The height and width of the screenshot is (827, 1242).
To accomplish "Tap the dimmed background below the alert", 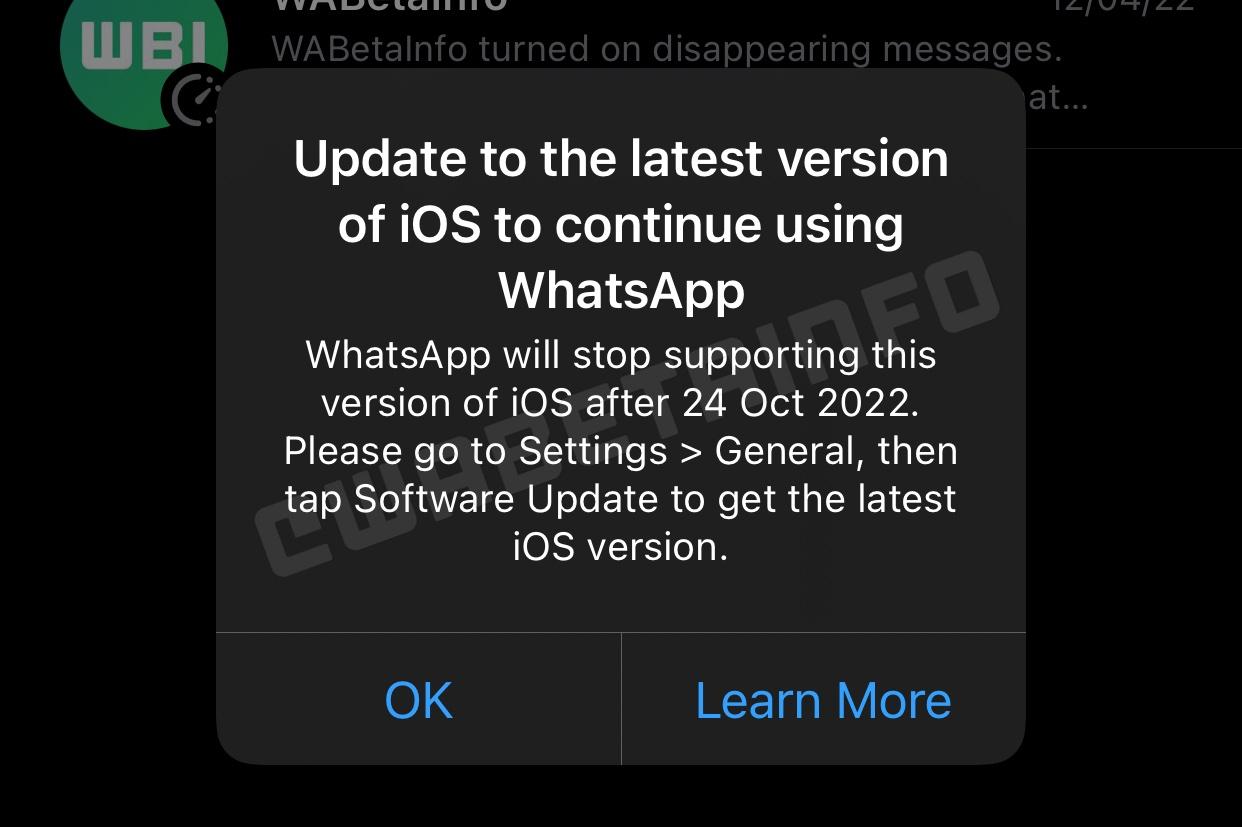I will pos(621,797).
